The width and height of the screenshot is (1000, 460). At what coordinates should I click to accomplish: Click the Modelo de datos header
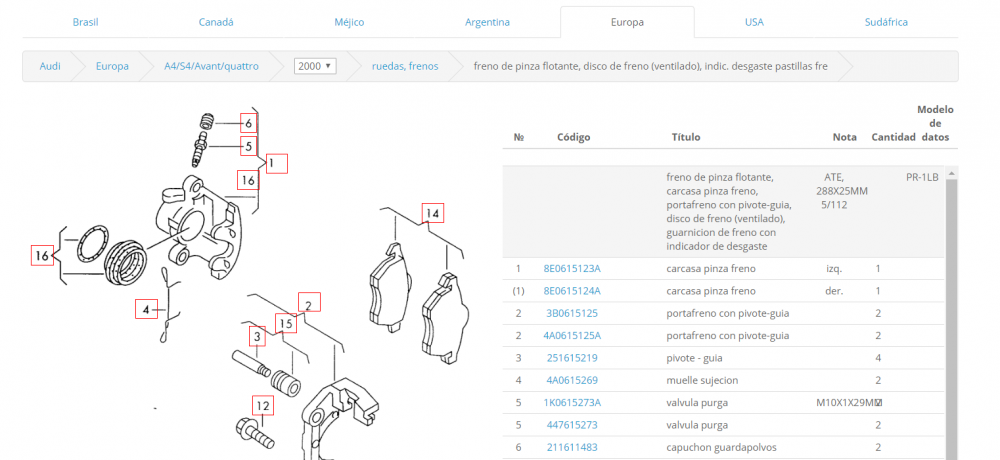coord(935,123)
